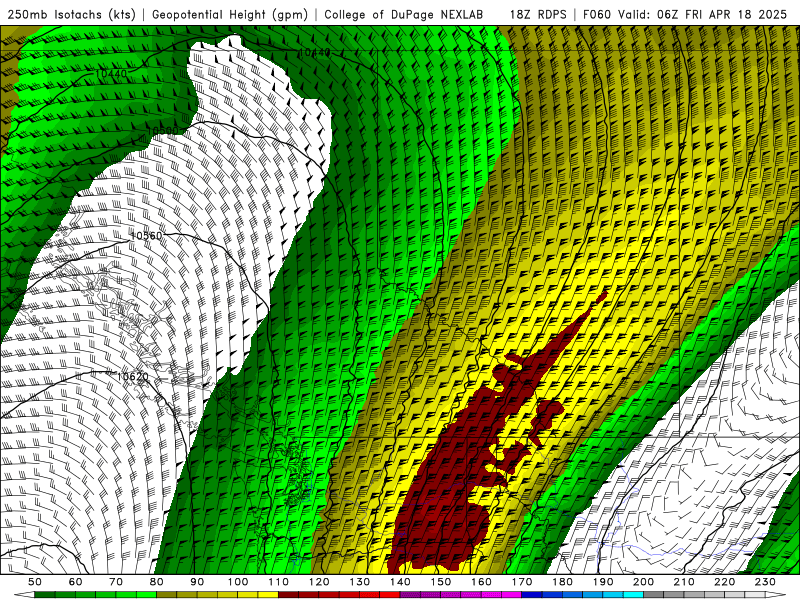800x600 pixels.
Task: Click the 90 value on the colorbar scale
Action: [197, 582]
